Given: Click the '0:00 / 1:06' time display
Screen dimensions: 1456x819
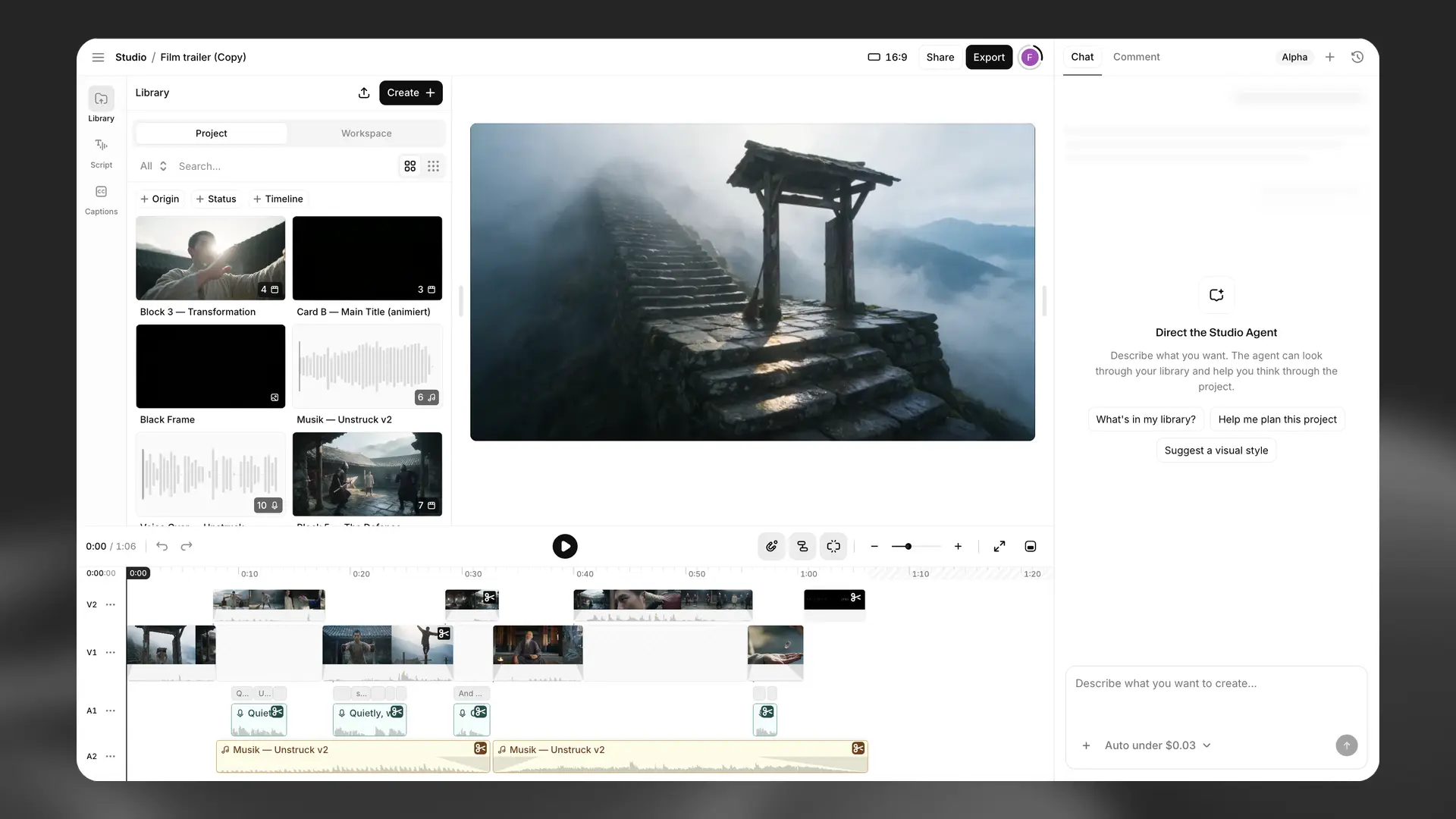Looking at the screenshot, I should [111, 546].
